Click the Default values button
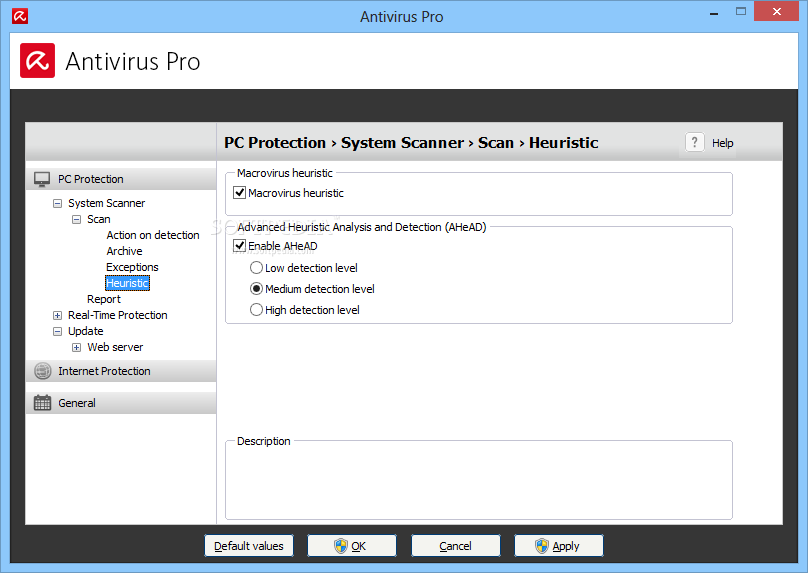The width and height of the screenshot is (808, 573). (x=249, y=546)
